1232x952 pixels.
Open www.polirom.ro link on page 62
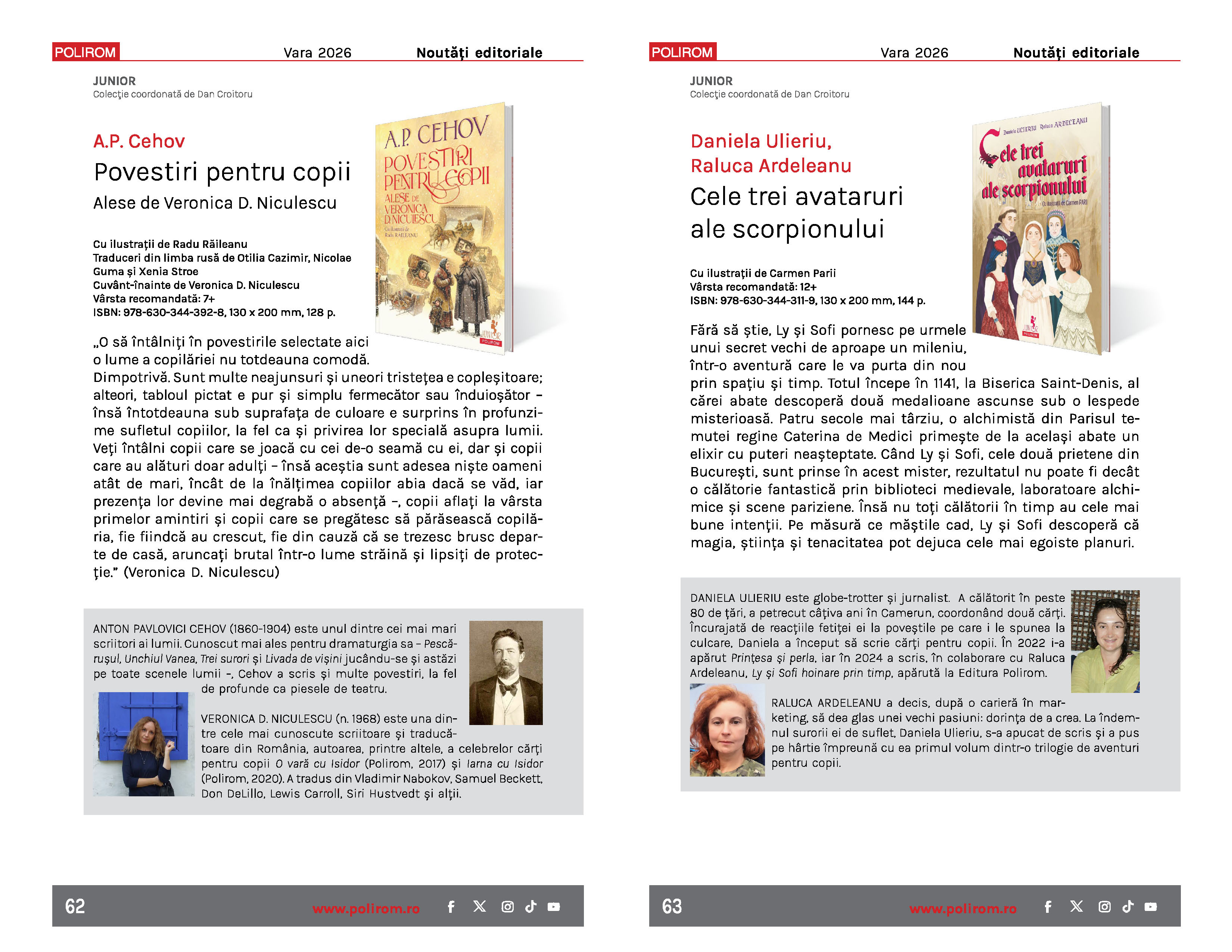[366, 909]
